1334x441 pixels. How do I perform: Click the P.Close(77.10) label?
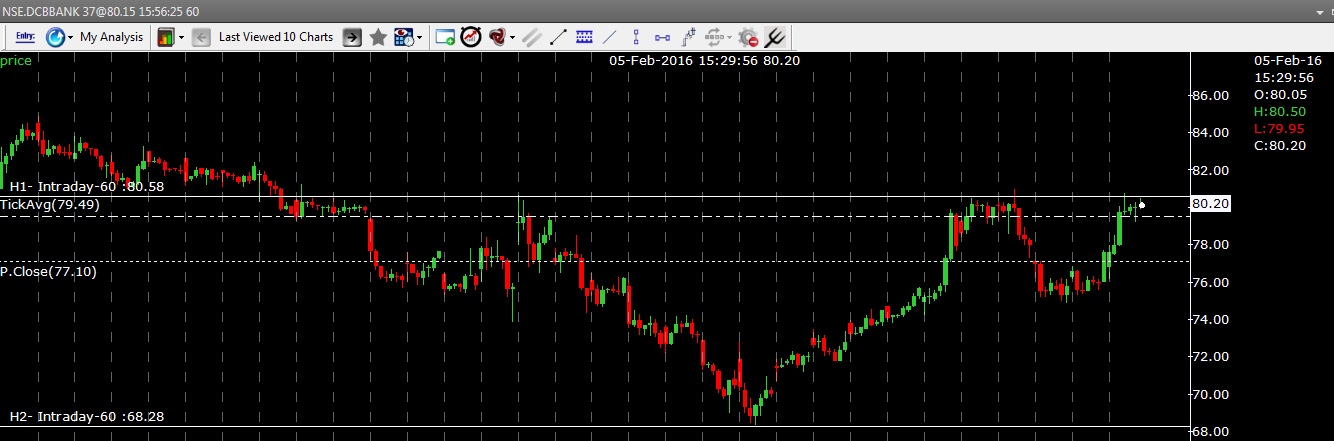(x=48, y=271)
